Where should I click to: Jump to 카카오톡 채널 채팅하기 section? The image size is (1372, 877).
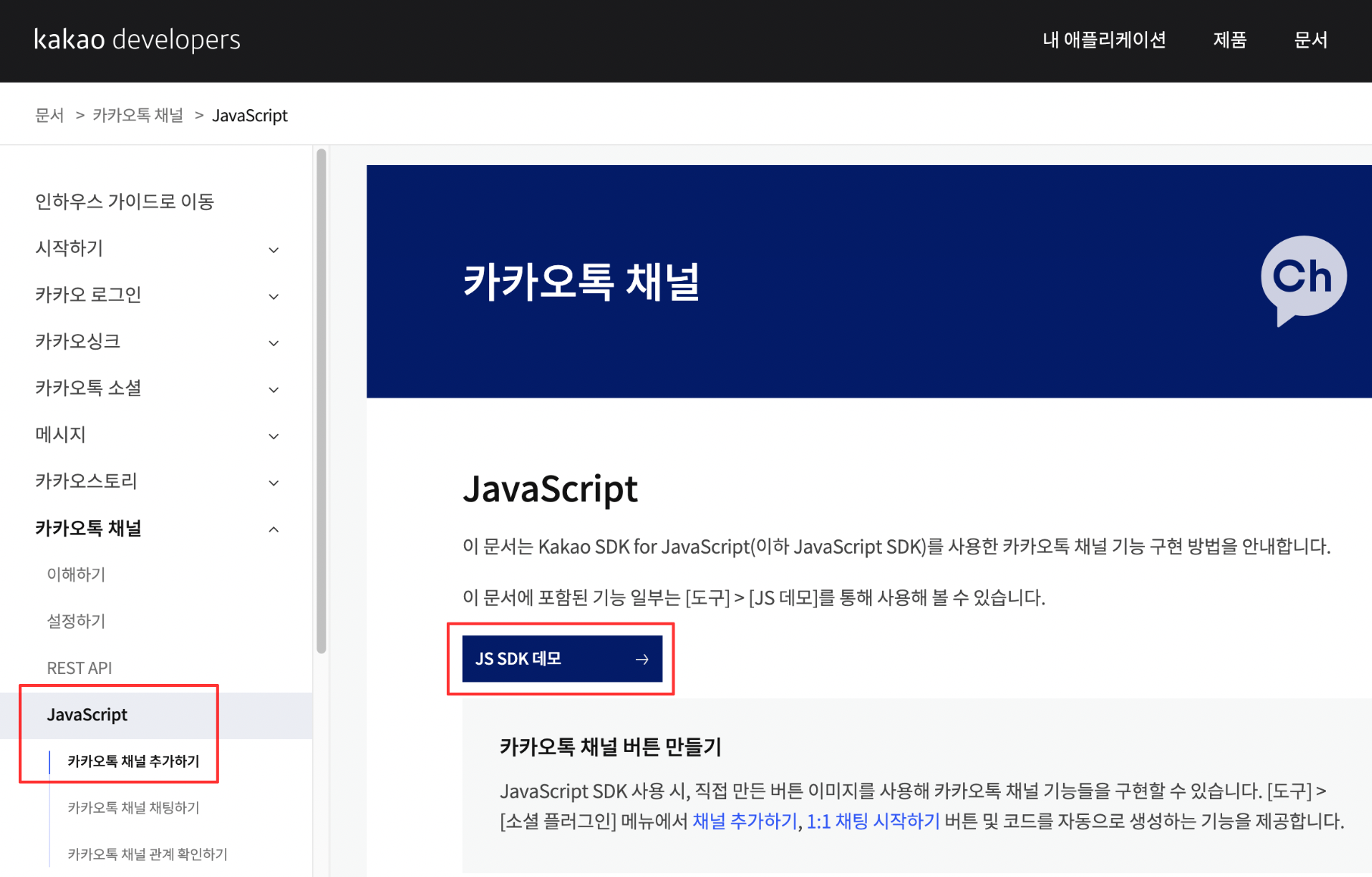pyautogui.click(x=133, y=808)
